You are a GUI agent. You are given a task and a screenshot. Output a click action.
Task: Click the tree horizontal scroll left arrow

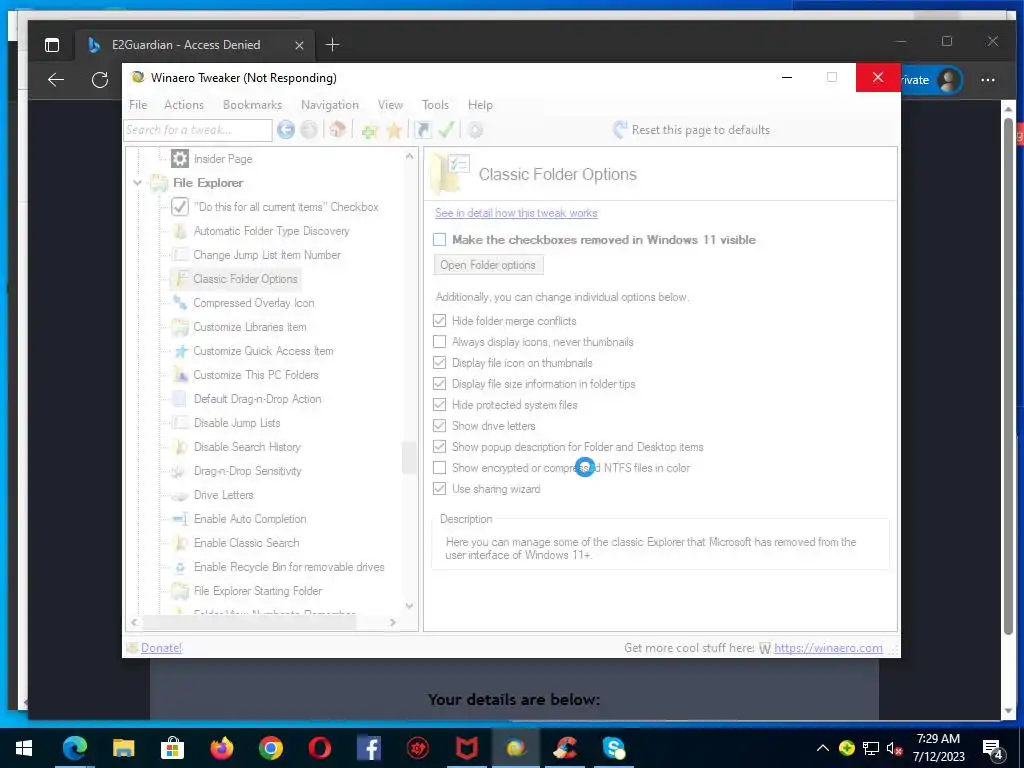pyautogui.click(x=135, y=622)
